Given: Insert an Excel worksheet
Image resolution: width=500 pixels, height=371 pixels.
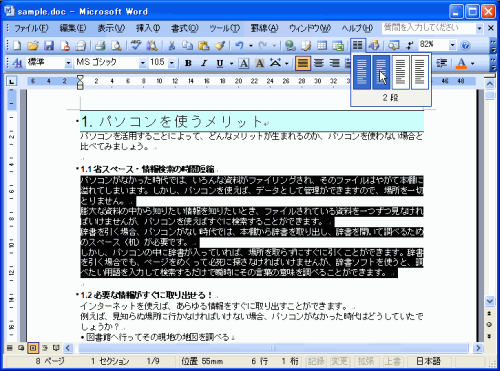Looking at the screenshot, I should point(338,45).
